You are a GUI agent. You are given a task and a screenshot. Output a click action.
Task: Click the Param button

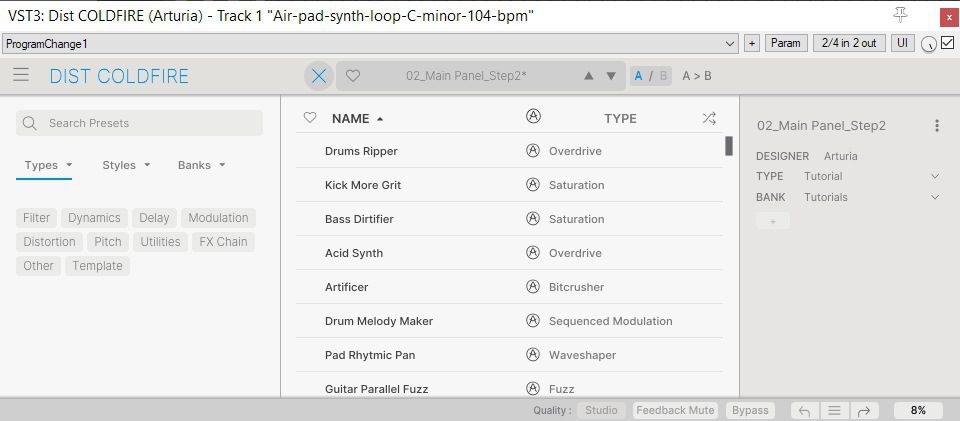coord(786,43)
